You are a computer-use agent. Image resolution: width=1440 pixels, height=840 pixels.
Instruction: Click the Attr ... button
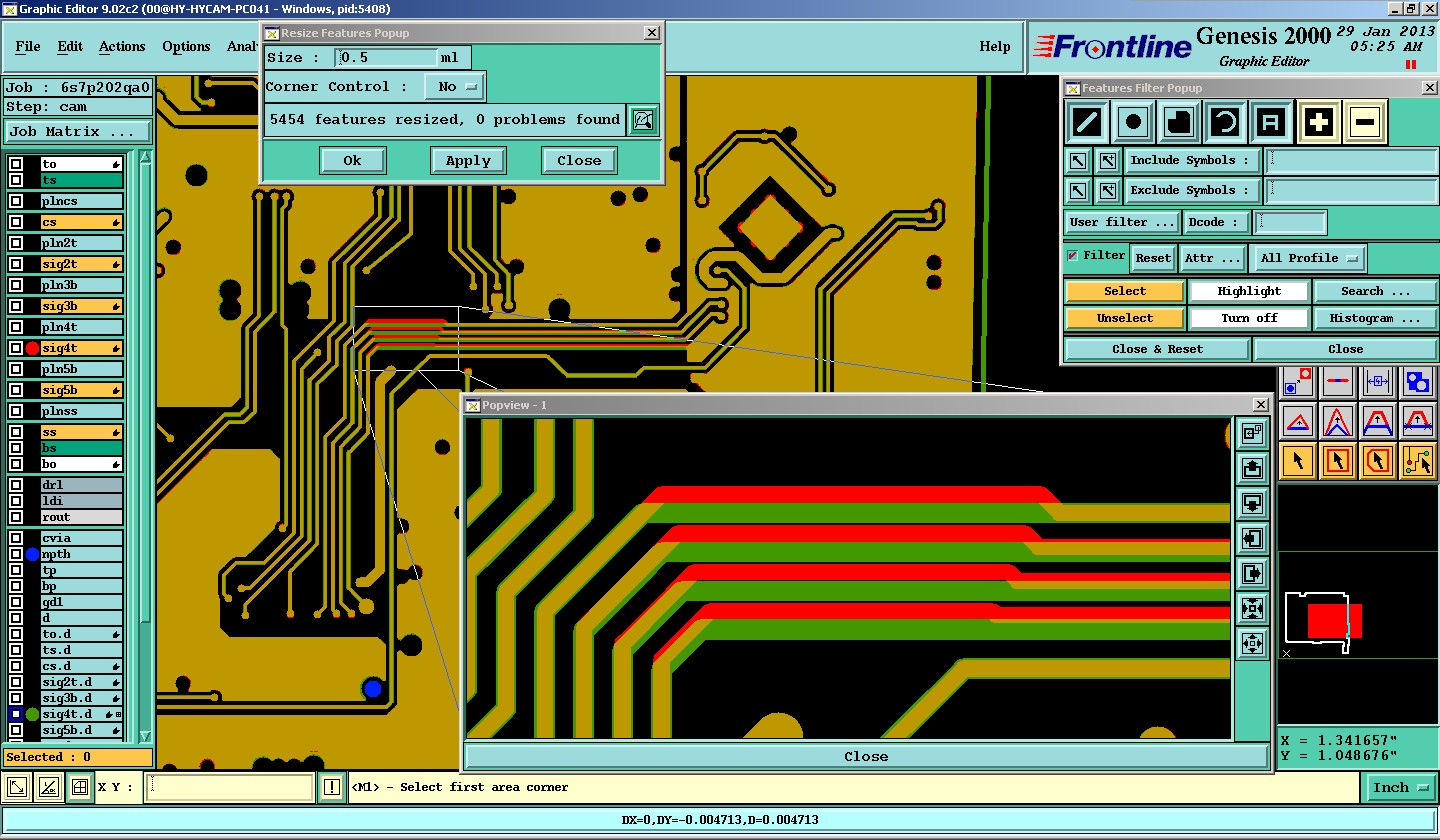pos(1212,258)
